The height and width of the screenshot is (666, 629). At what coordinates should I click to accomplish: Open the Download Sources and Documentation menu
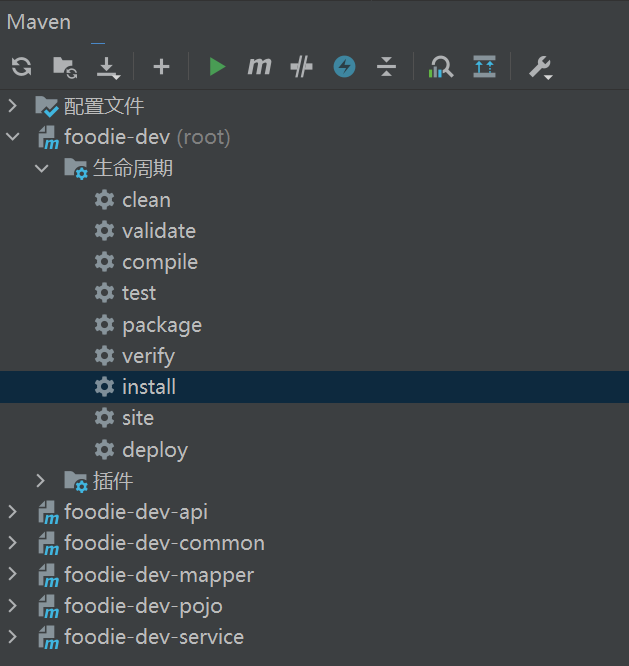coord(107,67)
